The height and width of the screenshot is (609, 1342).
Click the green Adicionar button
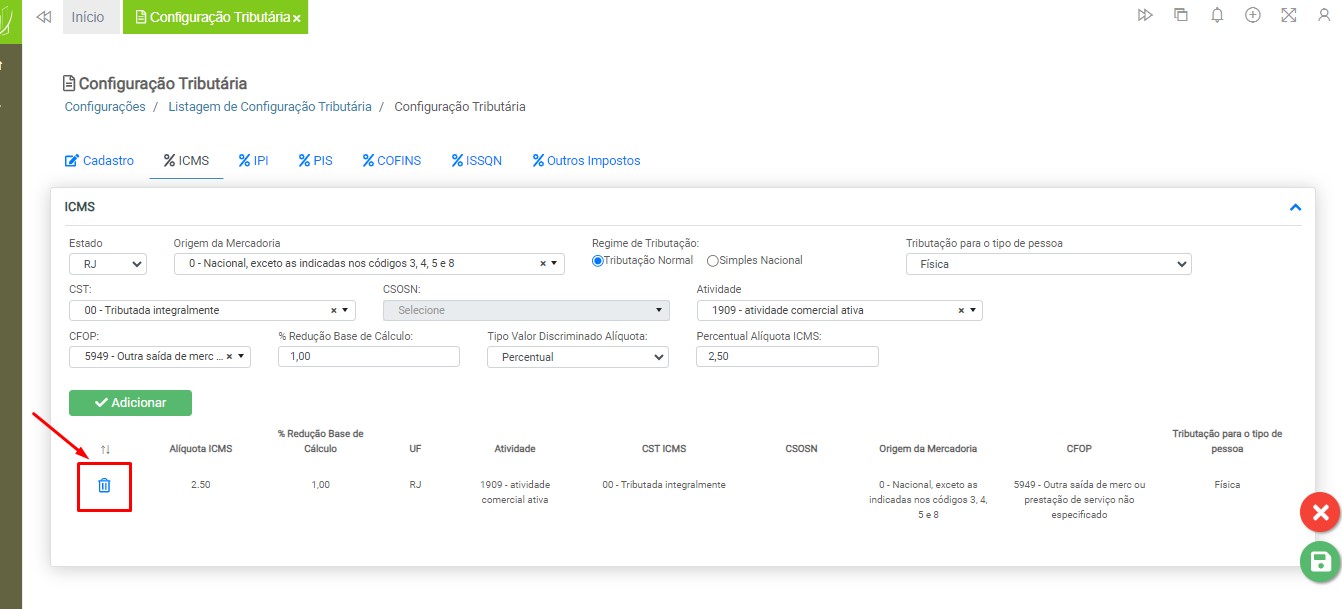[x=130, y=402]
